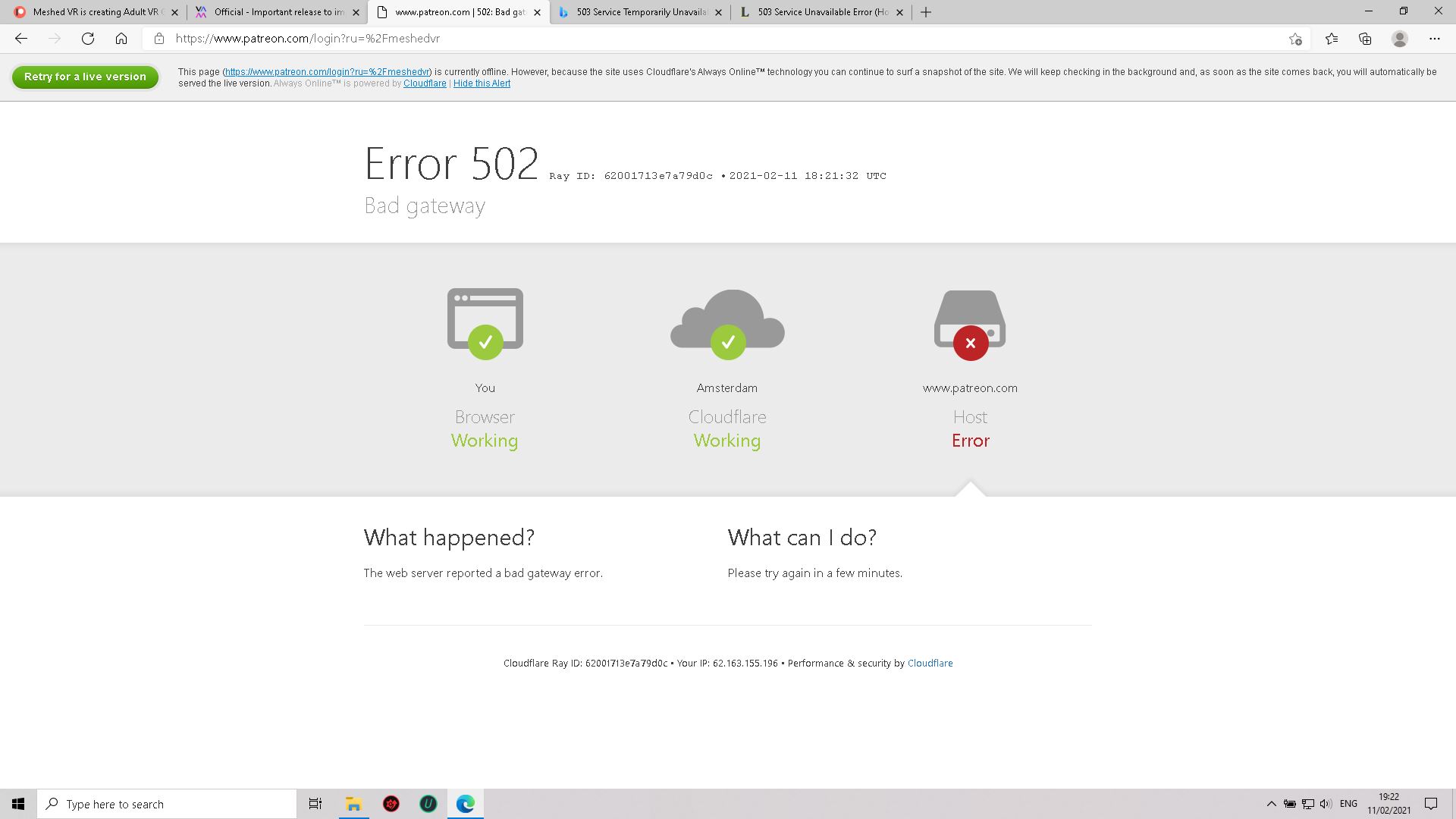
Task: Click the Type here to search box
Action: (x=167, y=804)
